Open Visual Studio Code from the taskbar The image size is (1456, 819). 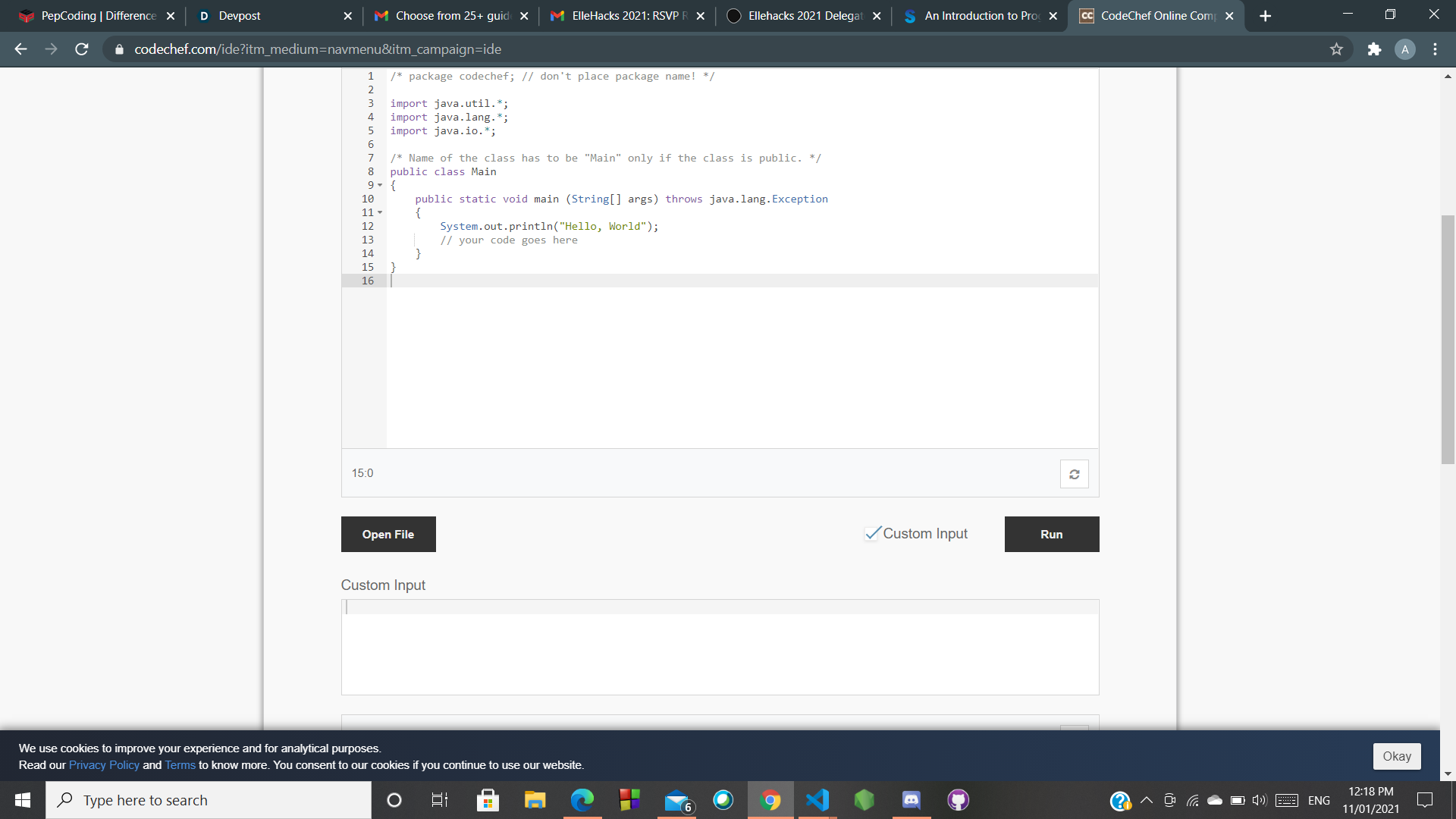pyautogui.click(x=817, y=800)
